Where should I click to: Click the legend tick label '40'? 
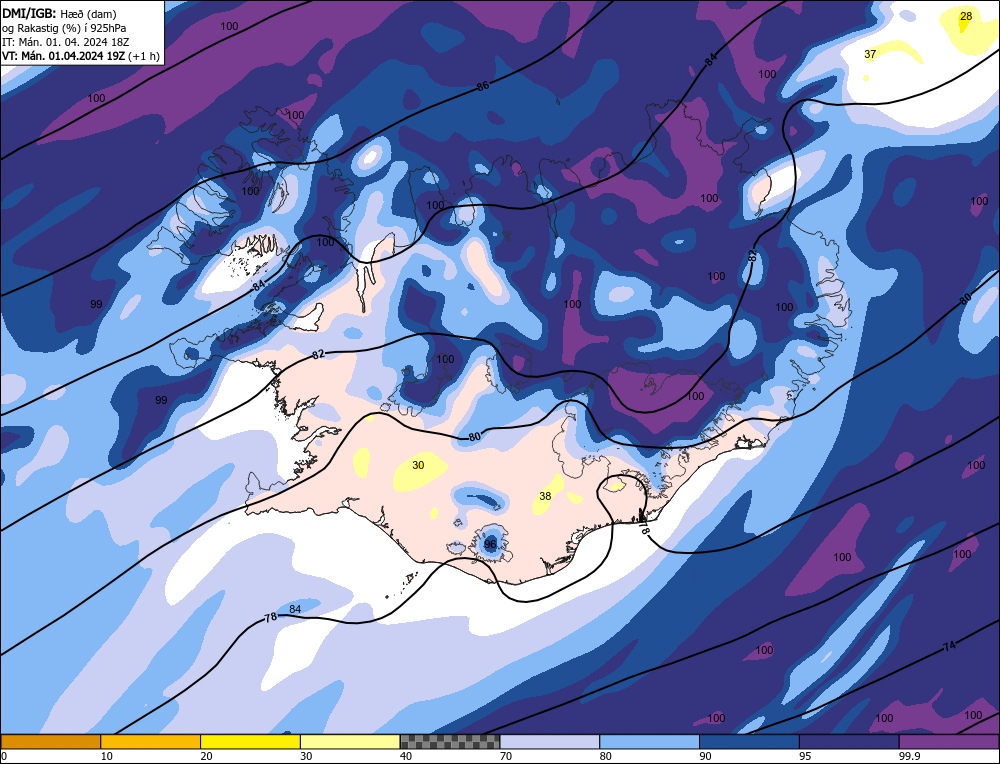click(406, 756)
